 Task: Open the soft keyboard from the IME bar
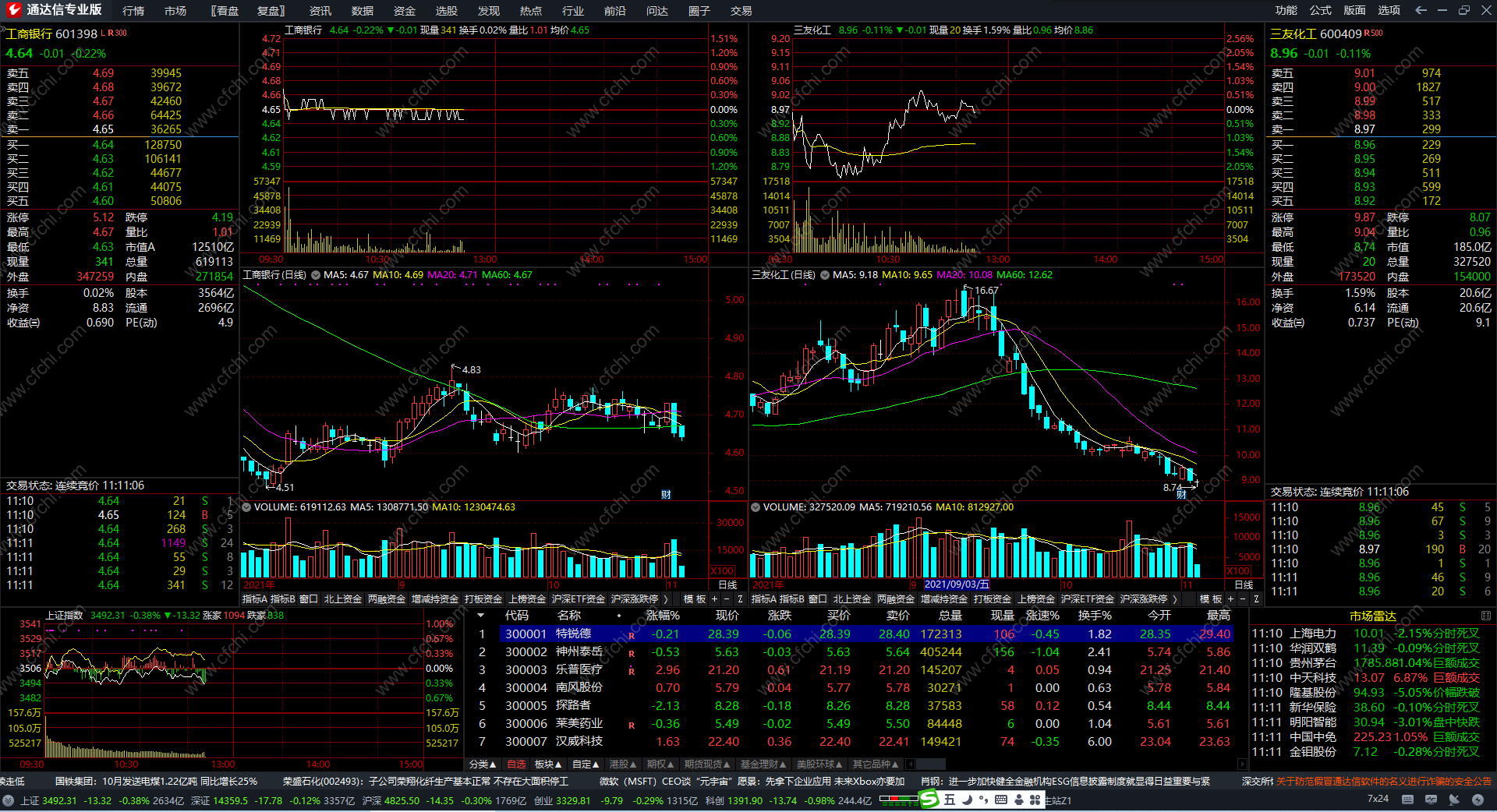click(x=1001, y=800)
